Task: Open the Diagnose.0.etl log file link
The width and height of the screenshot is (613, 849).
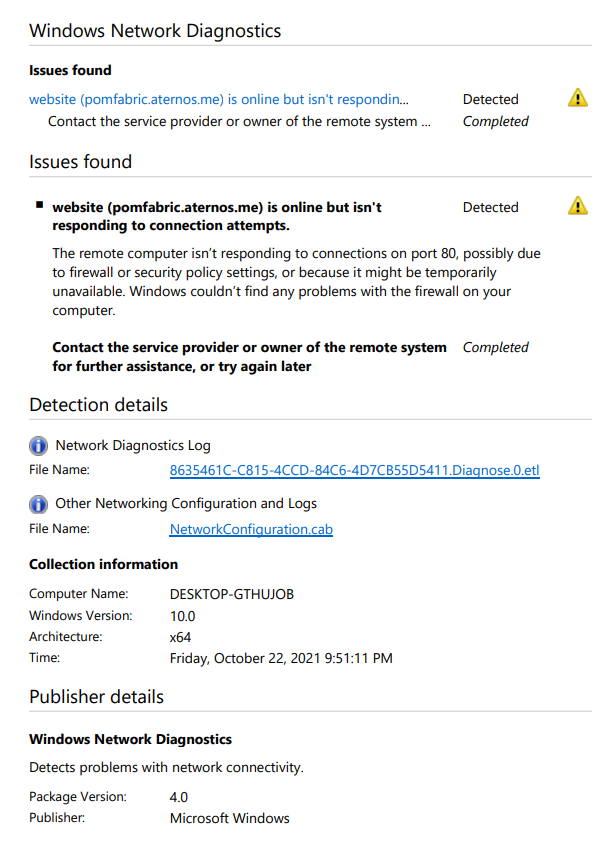Action: point(355,470)
